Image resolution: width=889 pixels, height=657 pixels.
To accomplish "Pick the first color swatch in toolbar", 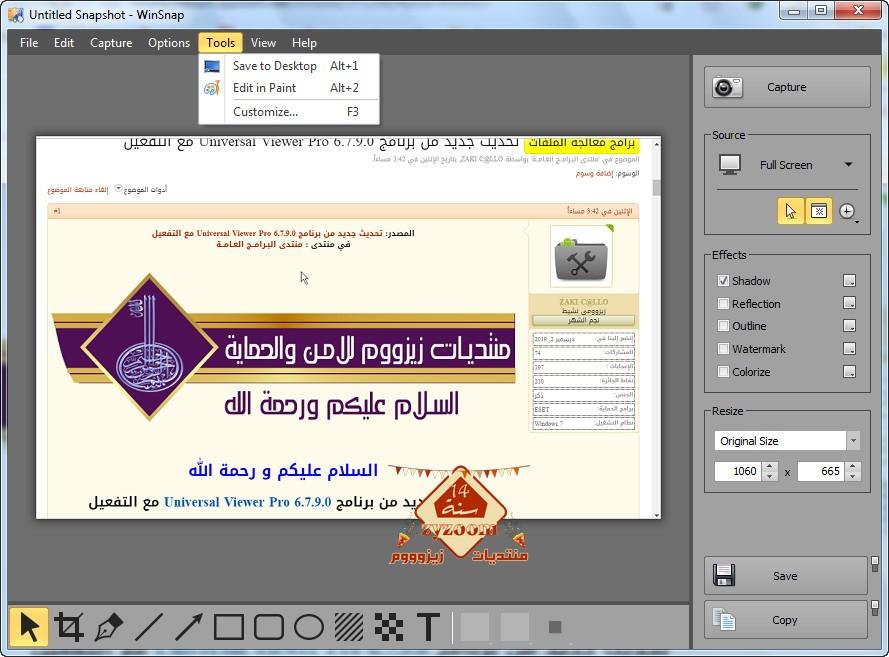I will click(x=475, y=627).
